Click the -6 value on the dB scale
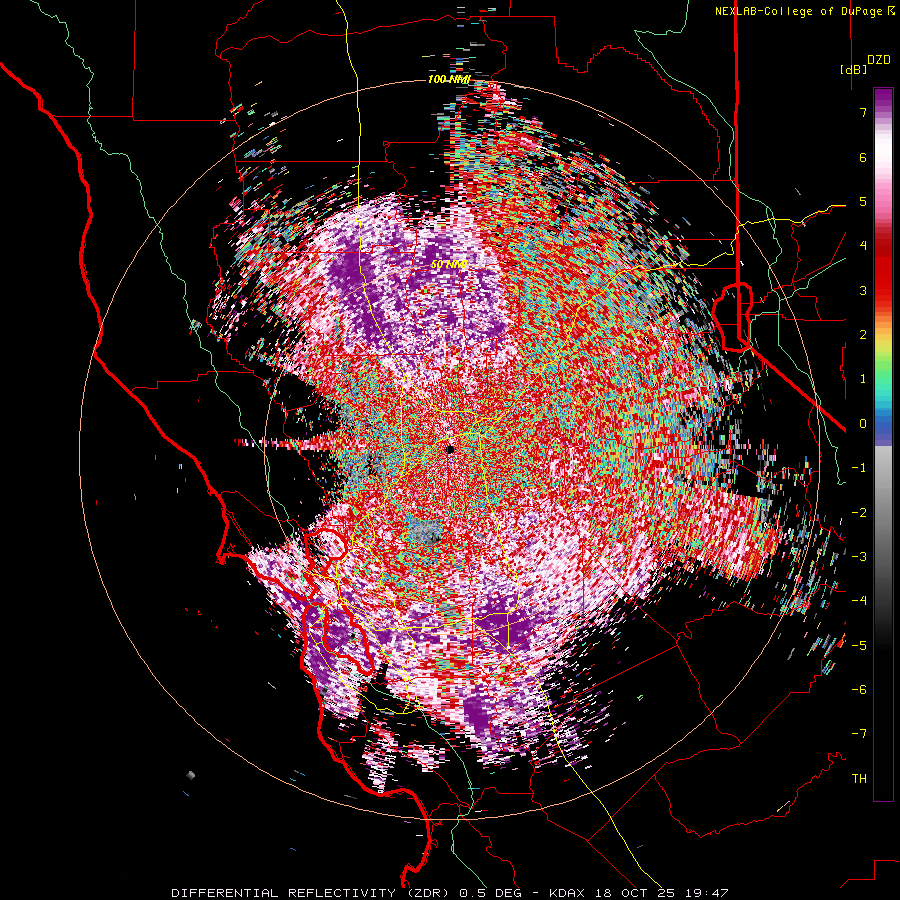This screenshot has width=900, height=900. coord(859,690)
